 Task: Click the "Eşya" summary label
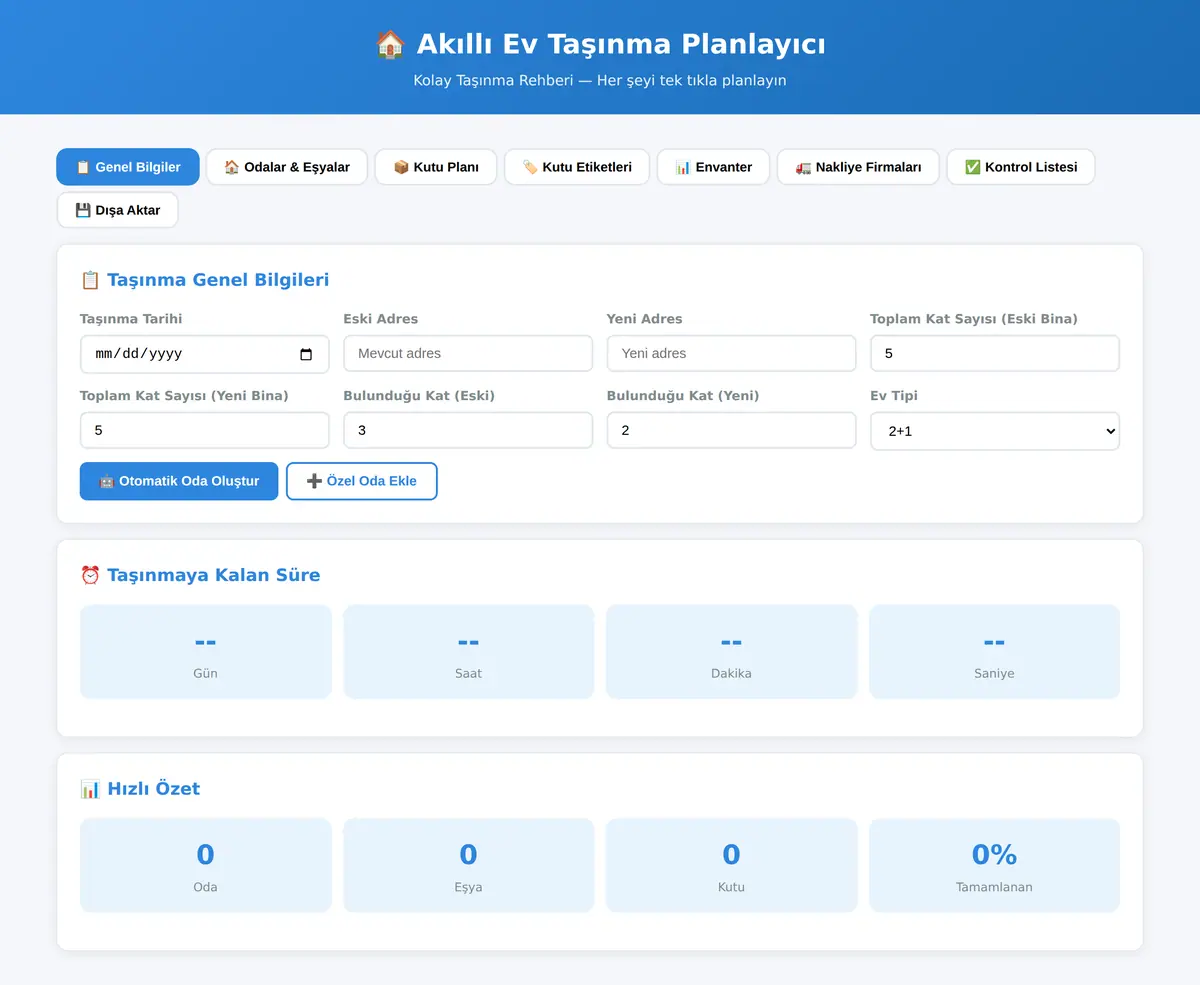coord(468,887)
